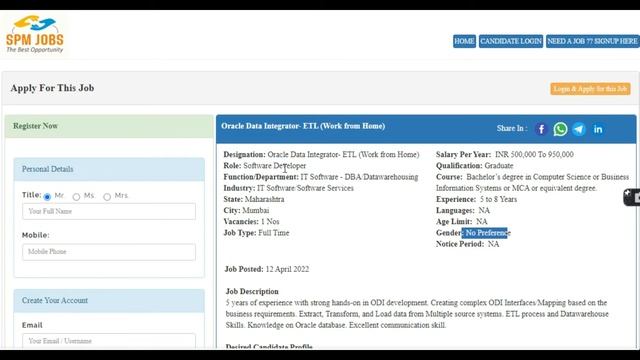The width and height of the screenshot is (640, 360).
Task: Click the dark side widget on right edge
Action: coord(631,198)
